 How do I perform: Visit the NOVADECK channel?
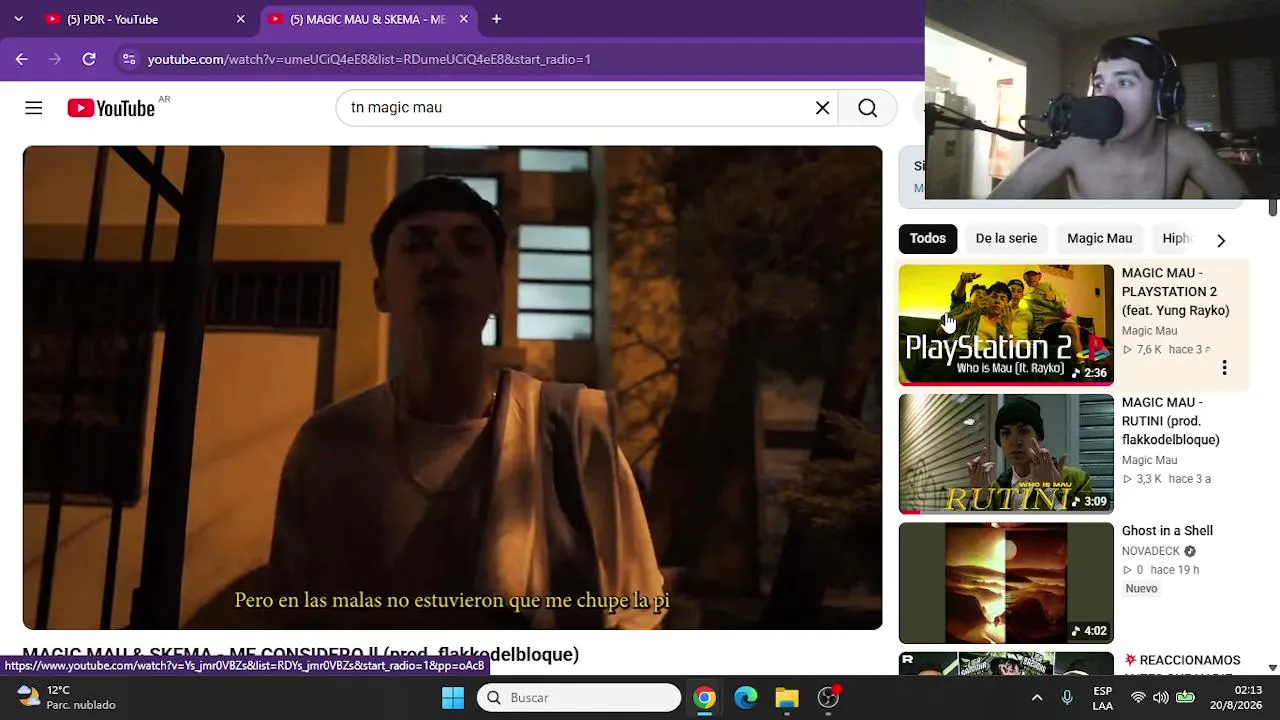coord(1151,551)
